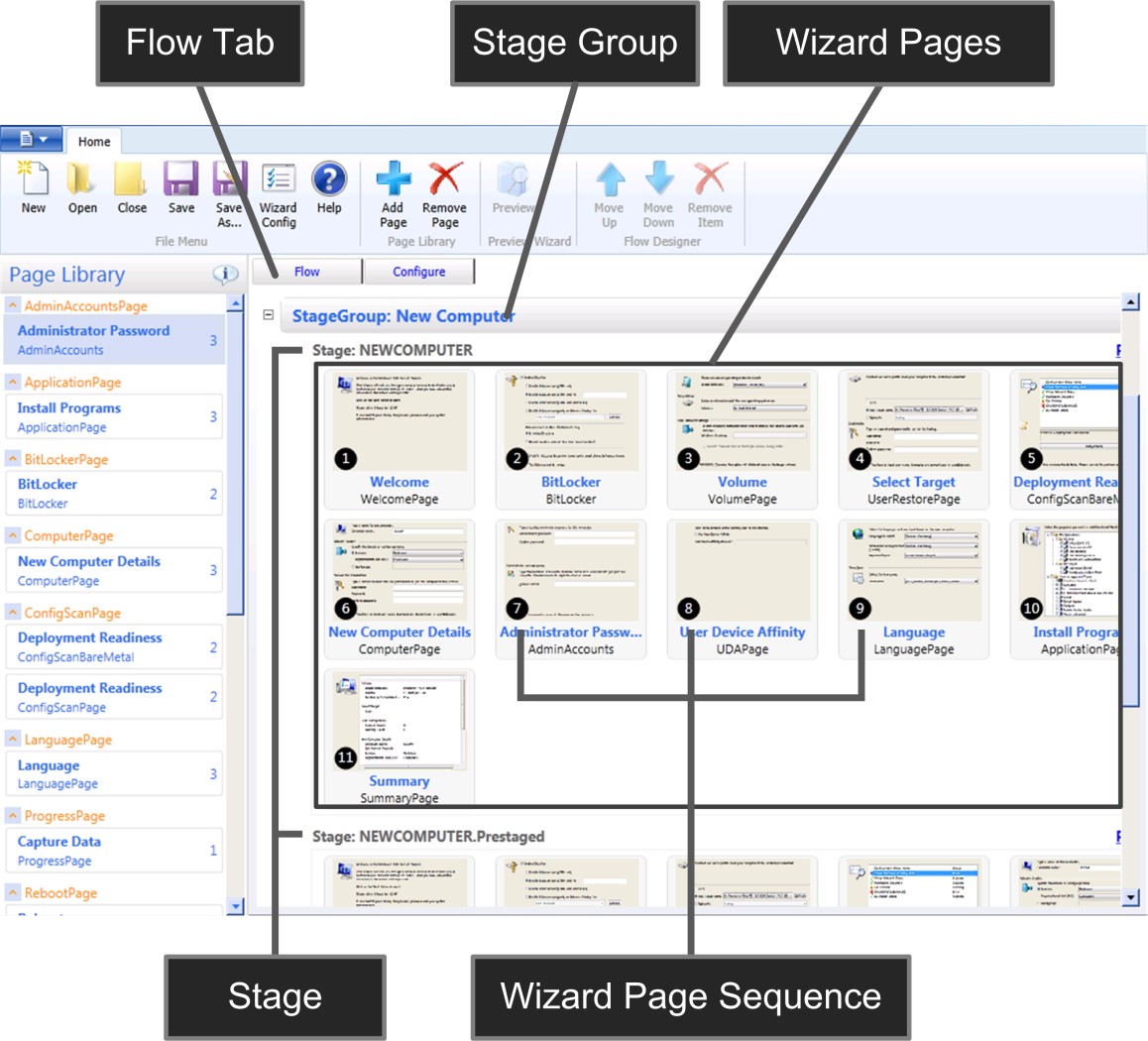Open an existing wizard file
The height and width of the screenshot is (1041, 1148).
click(x=82, y=188)
